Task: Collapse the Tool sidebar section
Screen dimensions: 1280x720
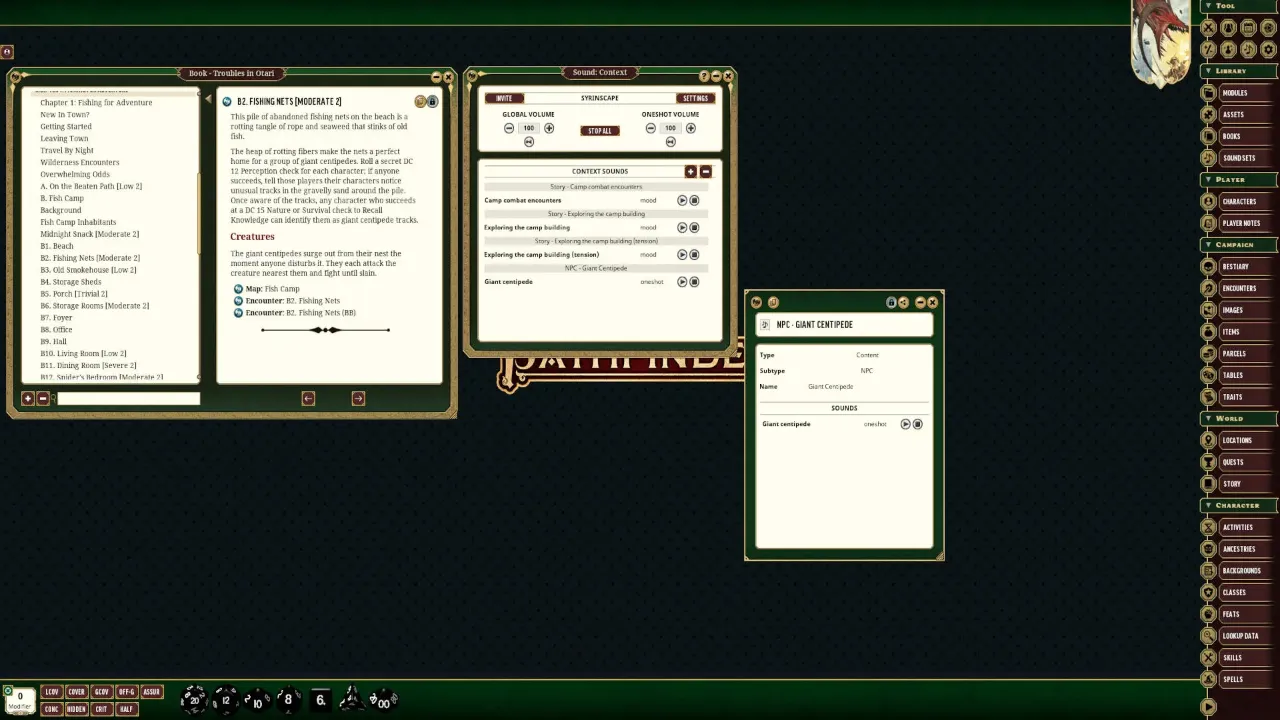Action: [x=1208, y=6]
